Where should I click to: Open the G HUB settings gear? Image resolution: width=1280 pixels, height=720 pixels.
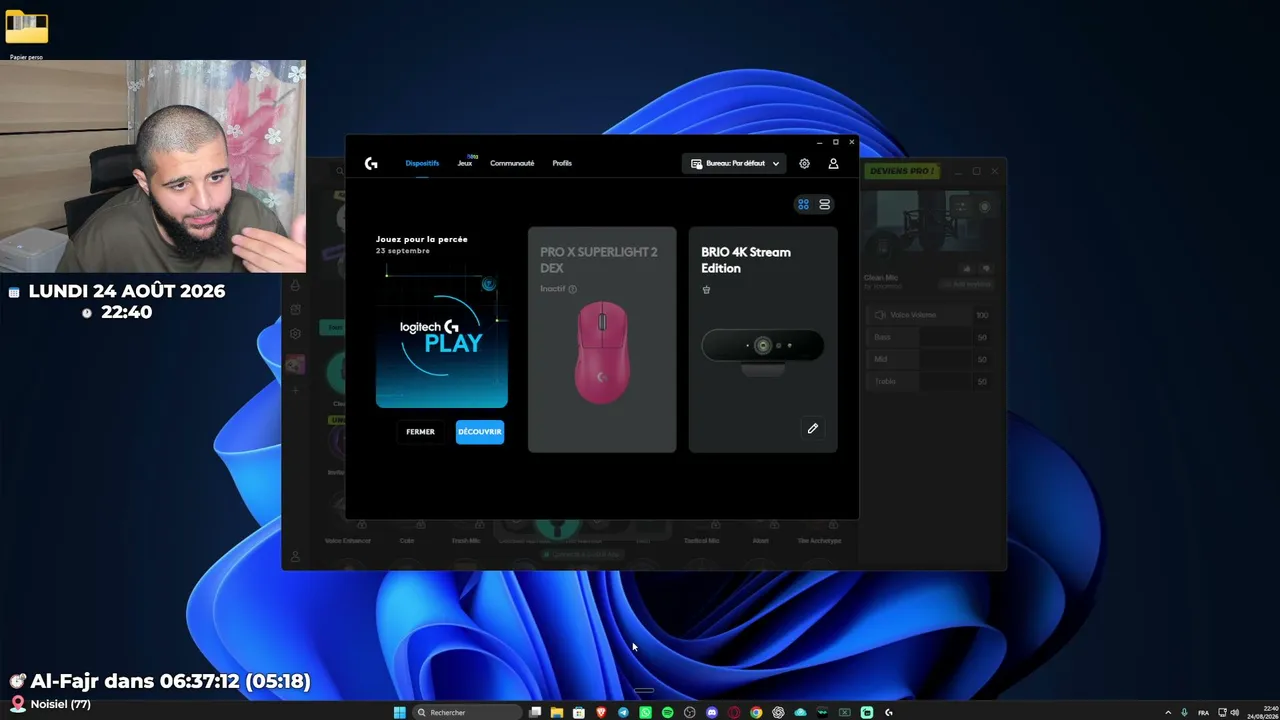tap(804, 163)
